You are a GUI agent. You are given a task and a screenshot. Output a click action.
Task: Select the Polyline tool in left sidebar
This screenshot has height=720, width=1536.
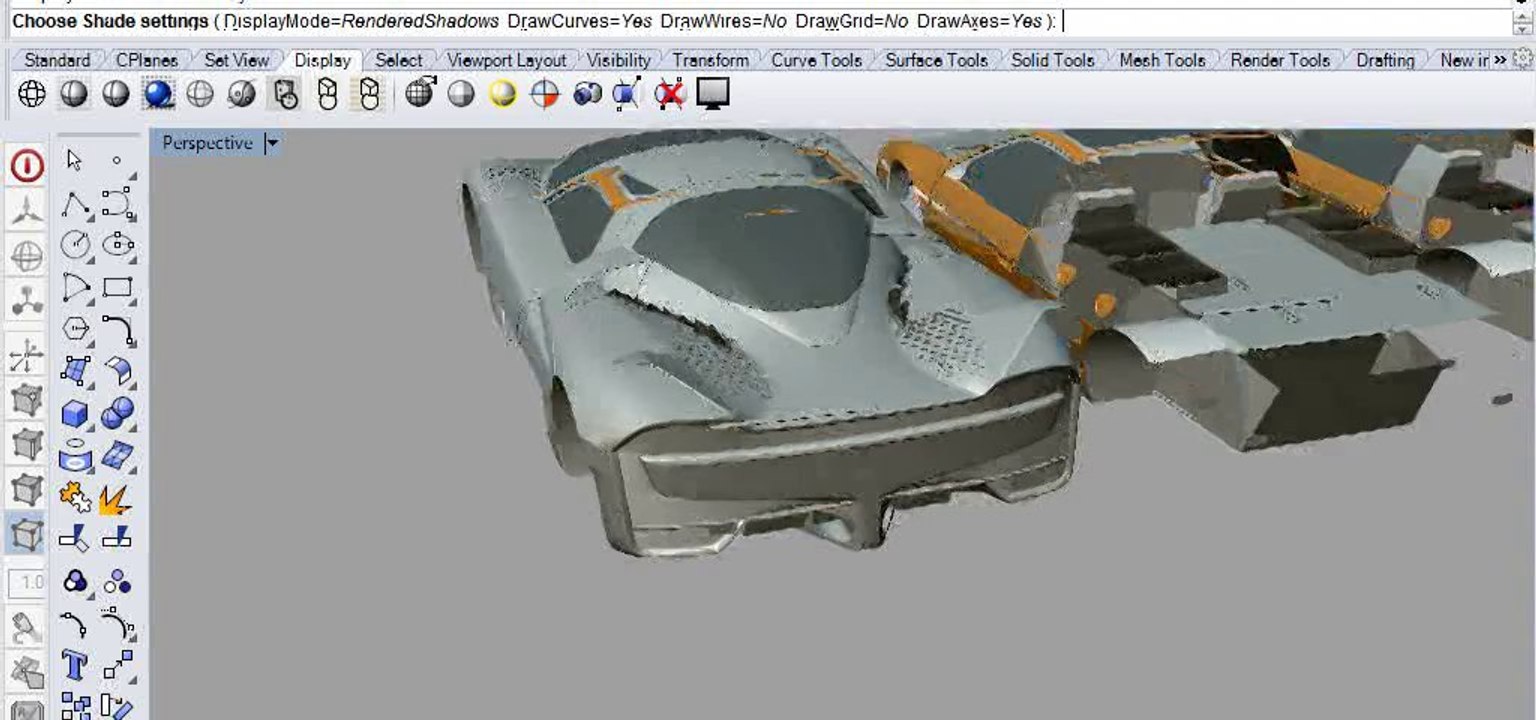click(75, 204)
